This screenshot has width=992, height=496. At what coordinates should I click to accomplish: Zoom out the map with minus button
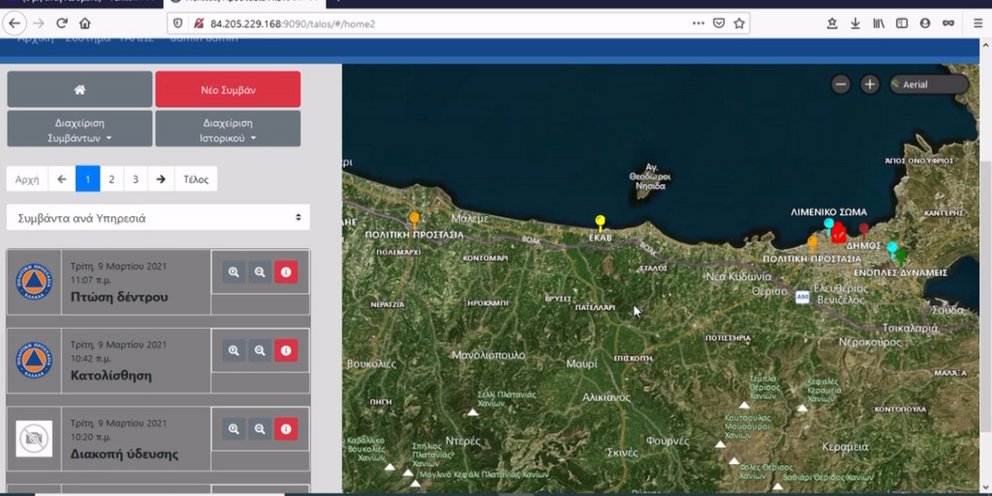point(841,84)
